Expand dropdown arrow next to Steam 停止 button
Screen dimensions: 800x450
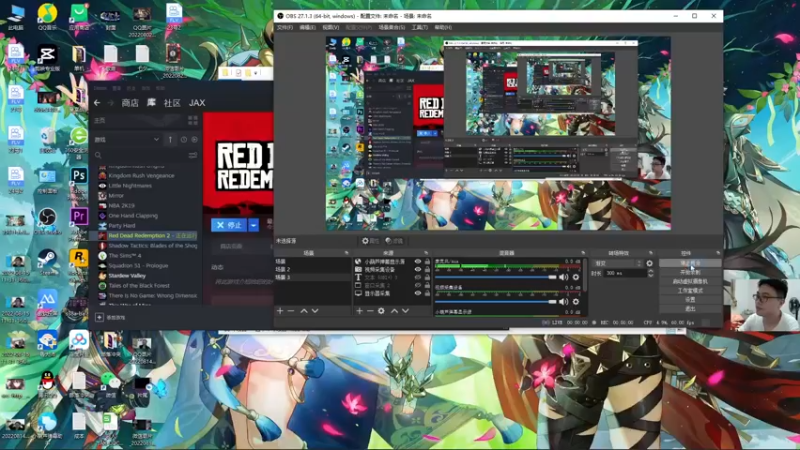tap(254, 225)
